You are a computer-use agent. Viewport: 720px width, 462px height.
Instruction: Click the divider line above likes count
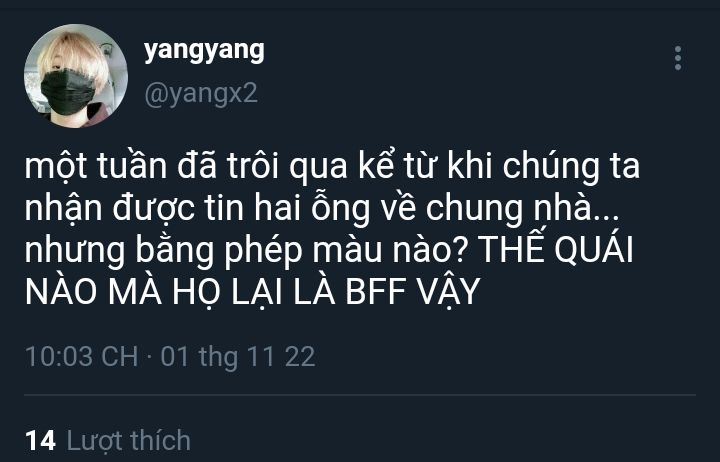coord(360,395)
